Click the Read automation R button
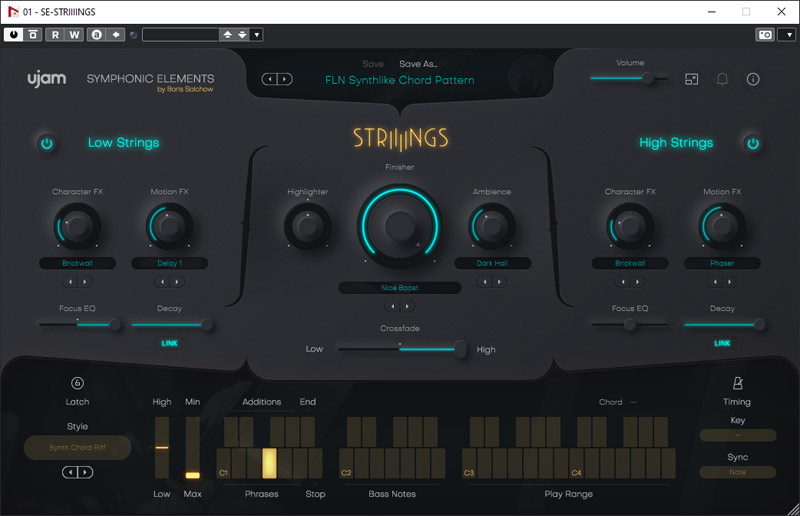 [x=57, y=34]
